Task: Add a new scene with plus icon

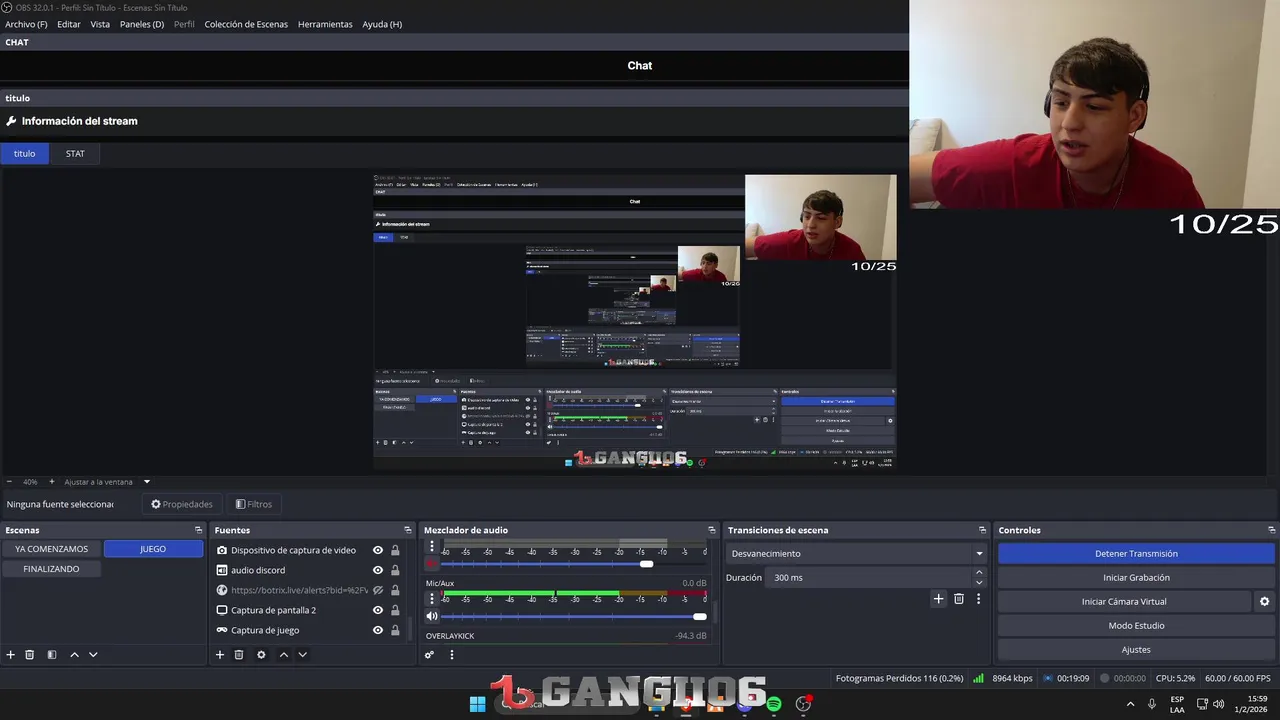Action: click(11, 655)
